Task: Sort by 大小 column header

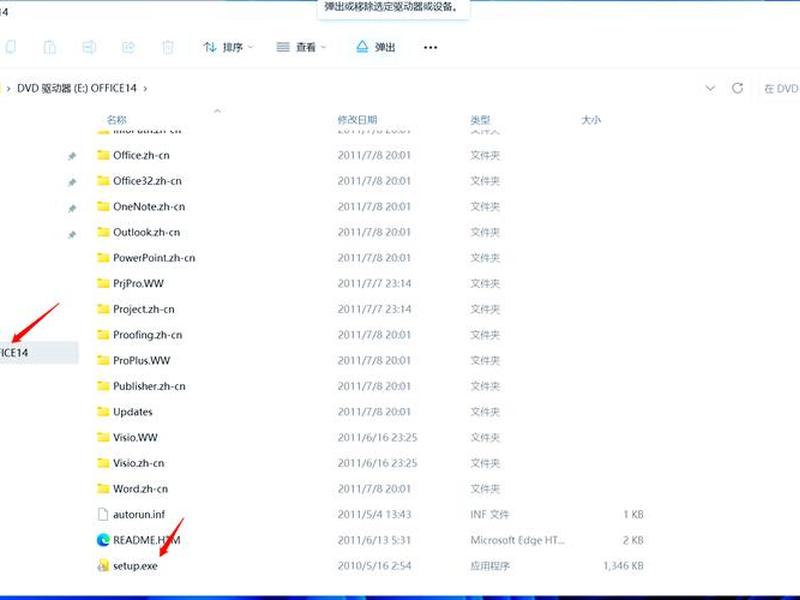Action: pos(591,120)
